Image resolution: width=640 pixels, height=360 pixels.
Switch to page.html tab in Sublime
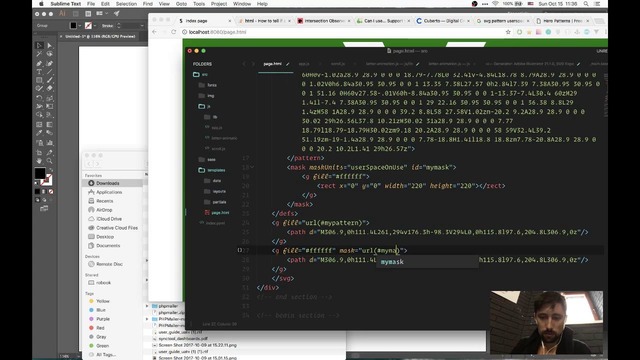coord(273,64)
